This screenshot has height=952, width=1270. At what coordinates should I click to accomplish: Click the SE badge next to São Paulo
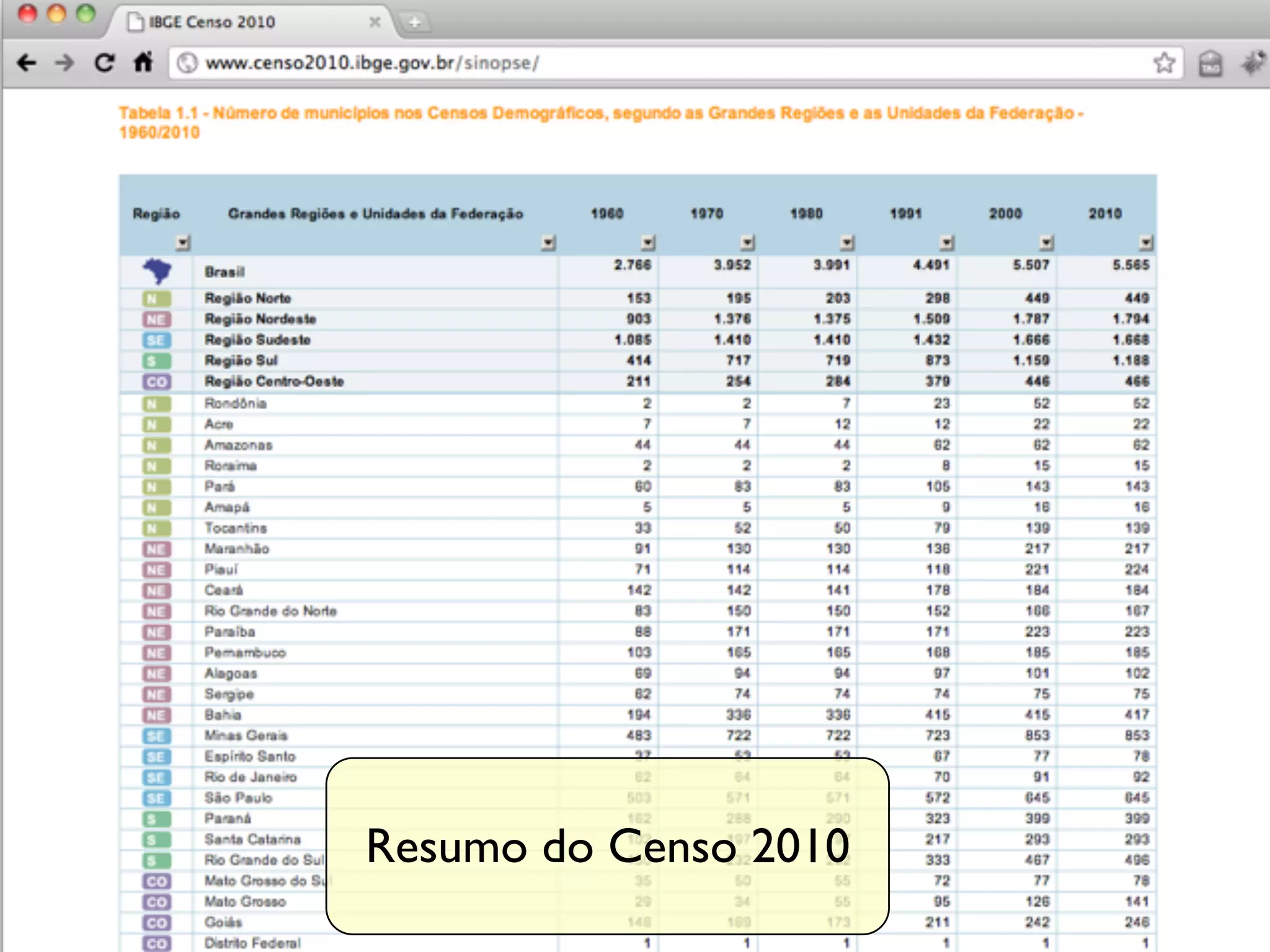[156, 798]
